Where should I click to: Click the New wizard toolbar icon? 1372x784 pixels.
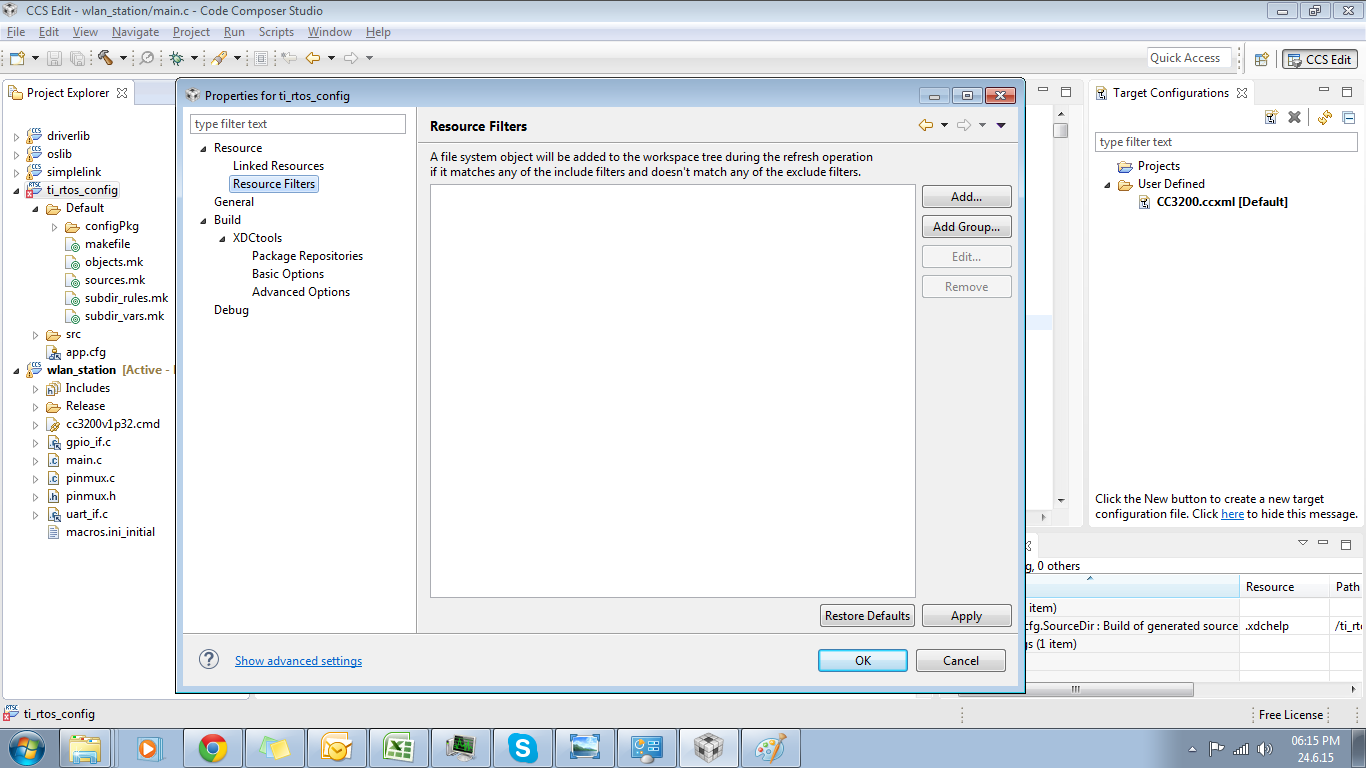coord(17,58)
